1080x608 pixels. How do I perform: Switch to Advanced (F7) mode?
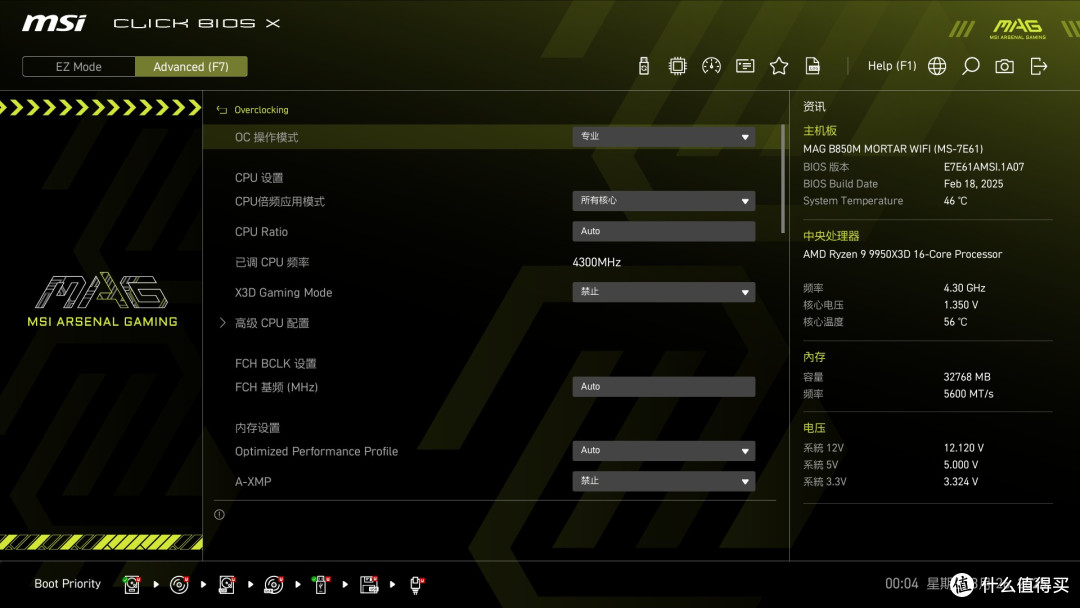click(191, 67)
